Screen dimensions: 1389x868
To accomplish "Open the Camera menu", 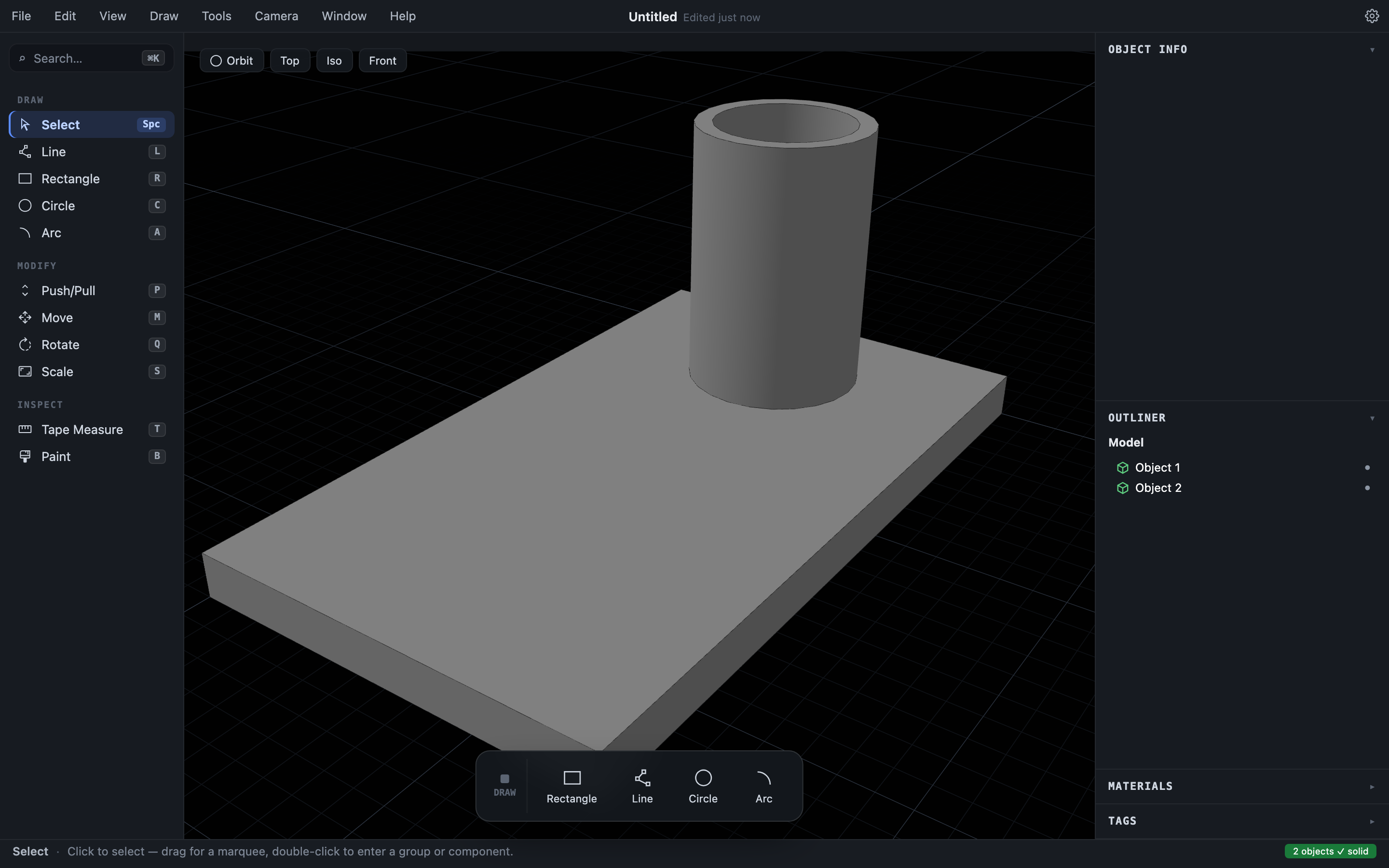I will (277, 16).
